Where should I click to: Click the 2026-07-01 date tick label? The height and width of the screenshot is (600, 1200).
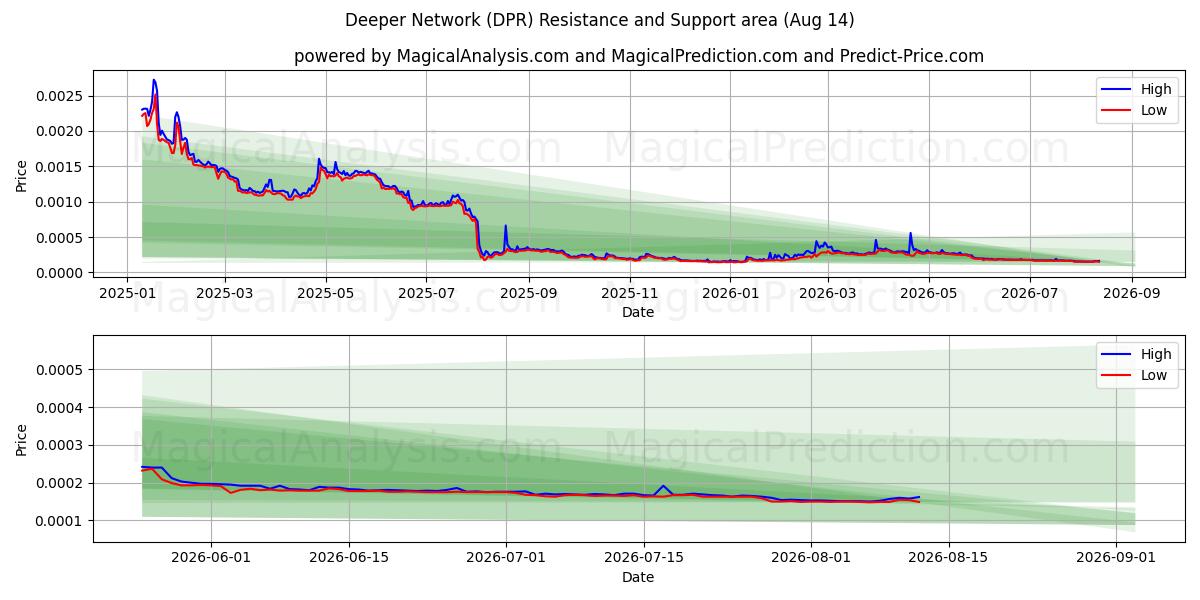(x=507, y=557)
